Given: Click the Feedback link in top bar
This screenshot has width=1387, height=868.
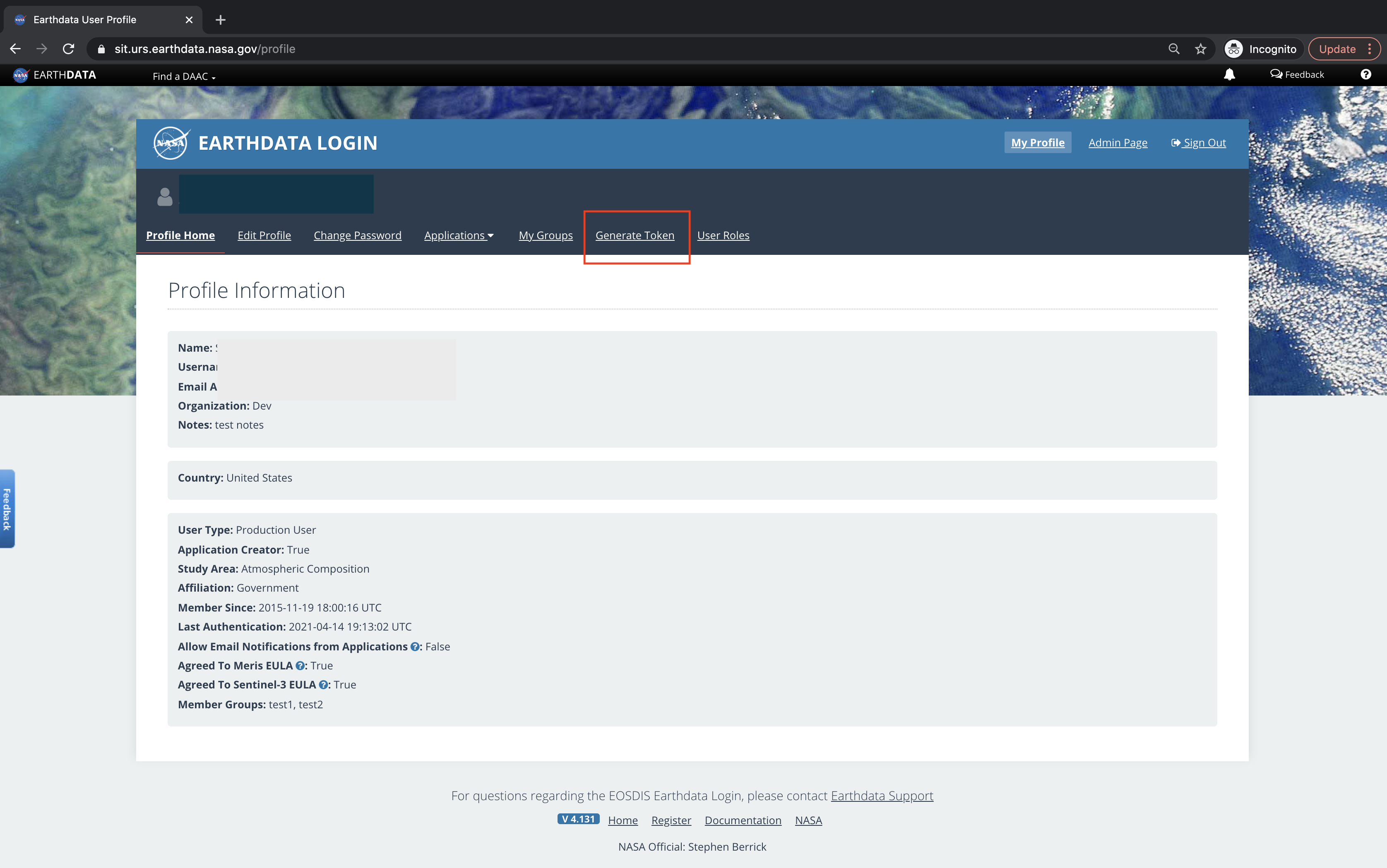Looking at the screenshot, I should pos(1297,74).
